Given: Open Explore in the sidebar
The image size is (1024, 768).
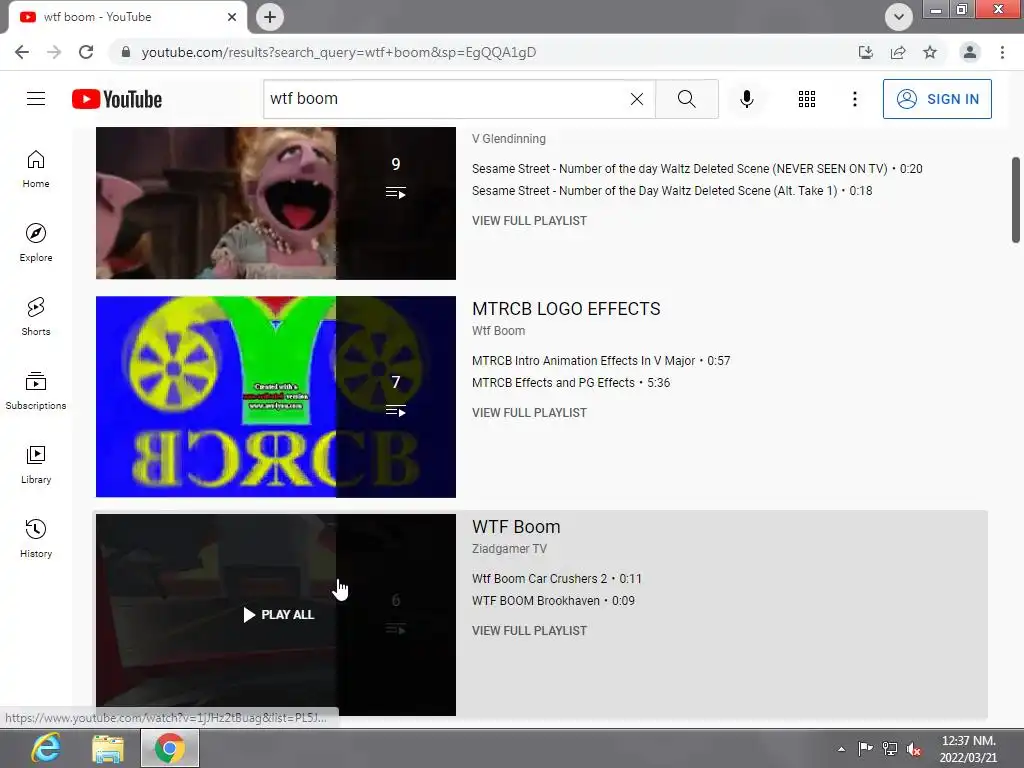Looking at the screenshot, I should coord(36,243).
